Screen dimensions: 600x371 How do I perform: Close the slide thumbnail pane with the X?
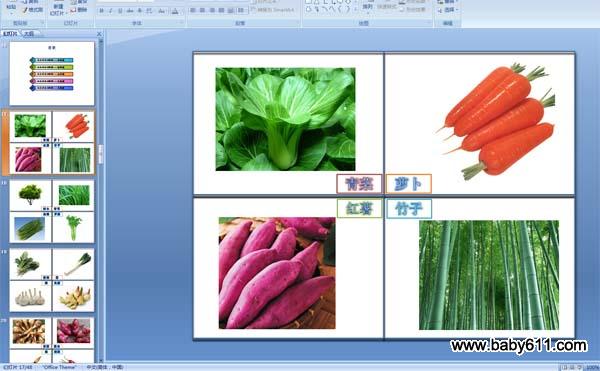click(x=99, y=34)
